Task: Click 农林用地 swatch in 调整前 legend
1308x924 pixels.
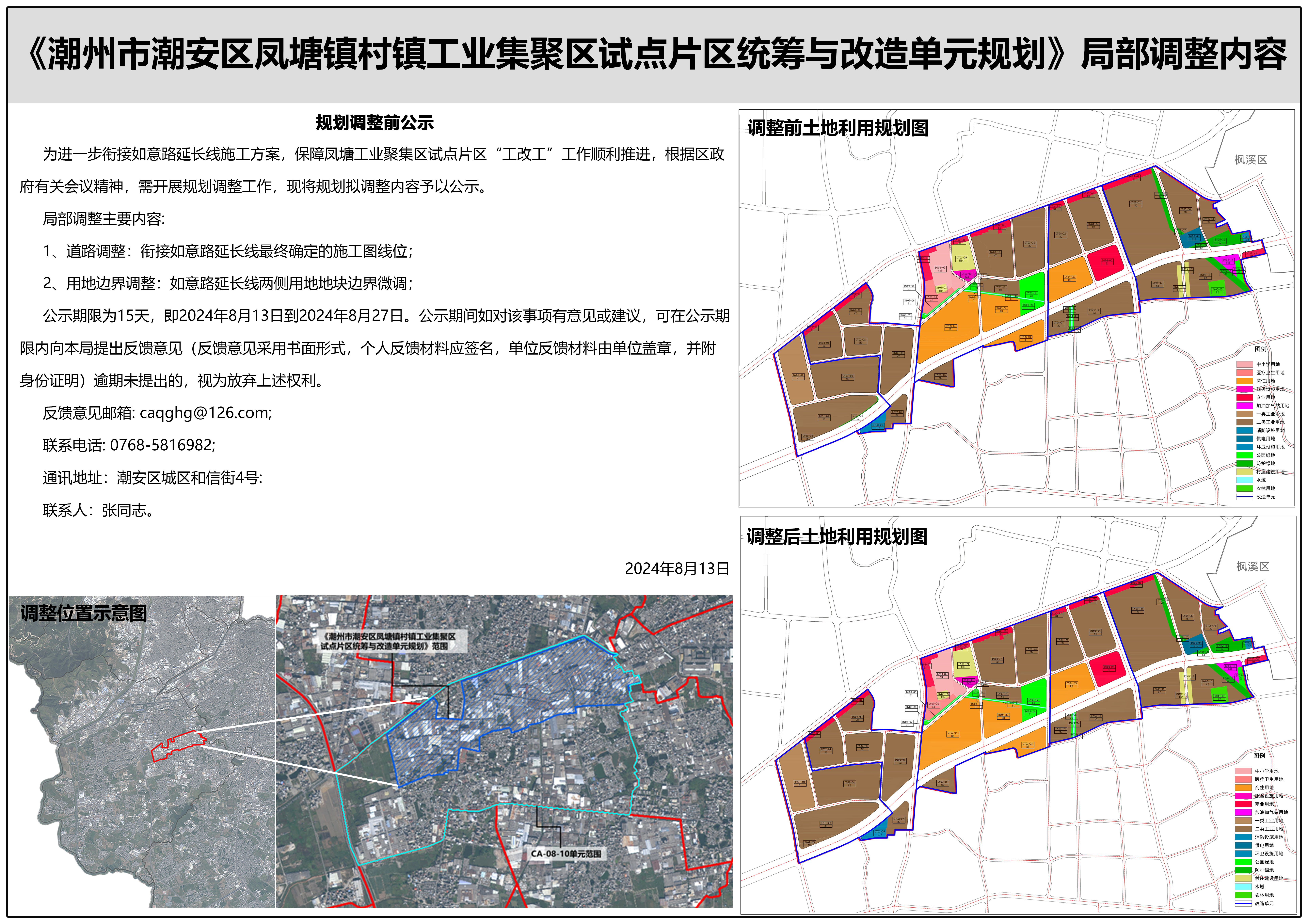Action: pos(1245,488)
